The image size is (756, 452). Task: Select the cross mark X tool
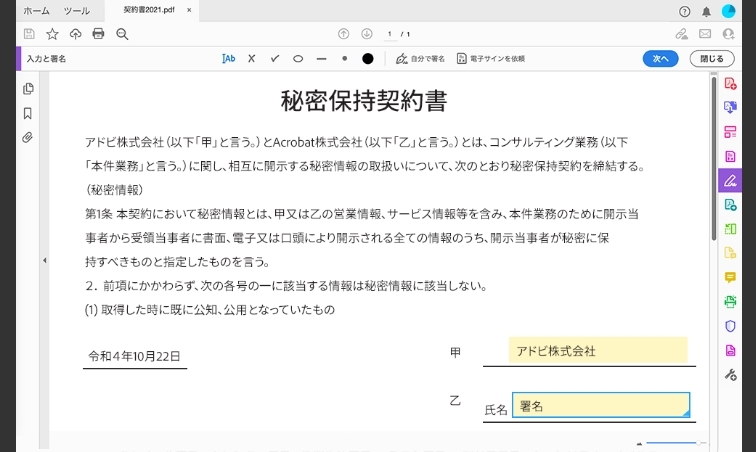coord(252,59)
